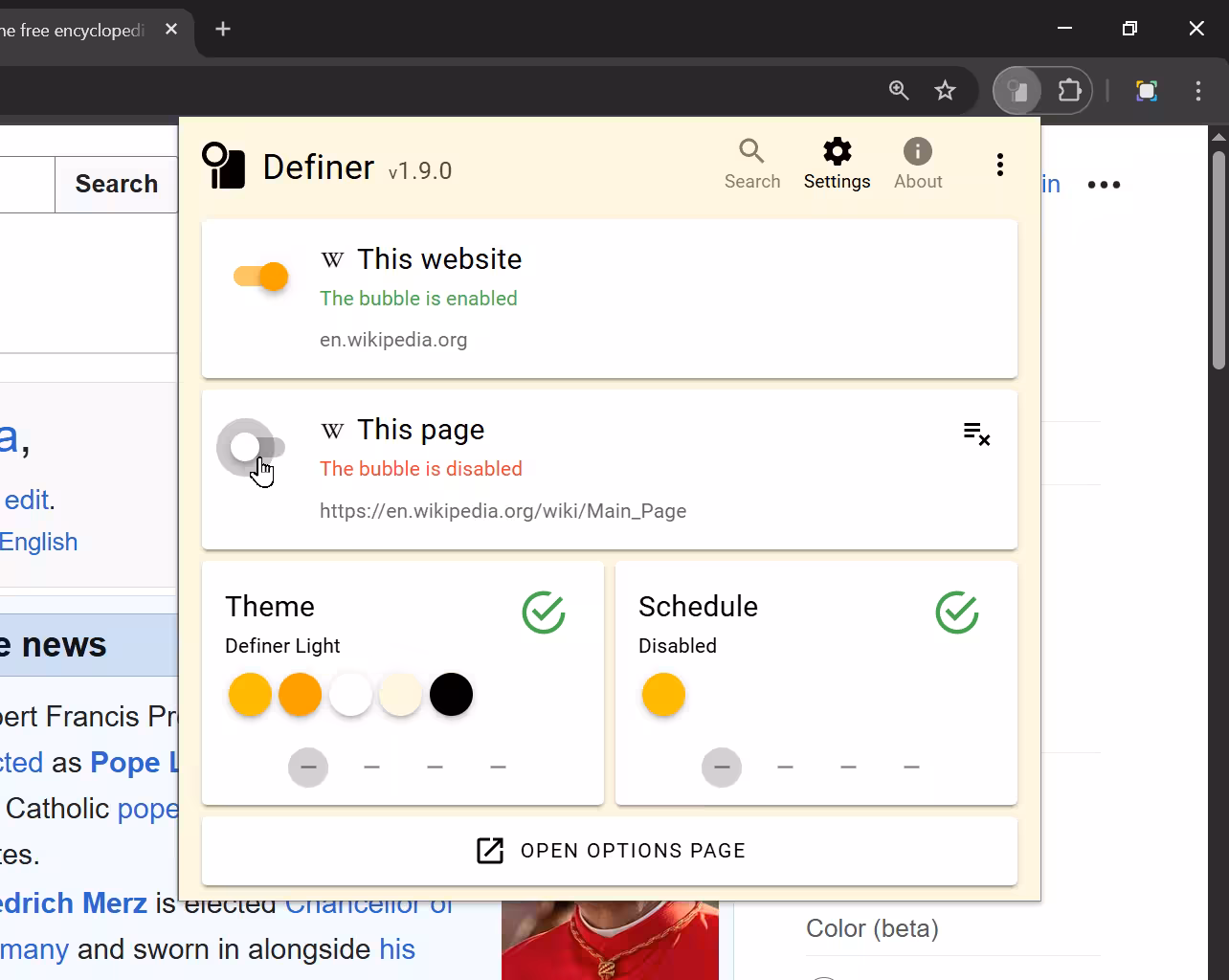Bookmark this page with the star icon
Screen dimensions: 1229x980
click(x=945, y=91)
